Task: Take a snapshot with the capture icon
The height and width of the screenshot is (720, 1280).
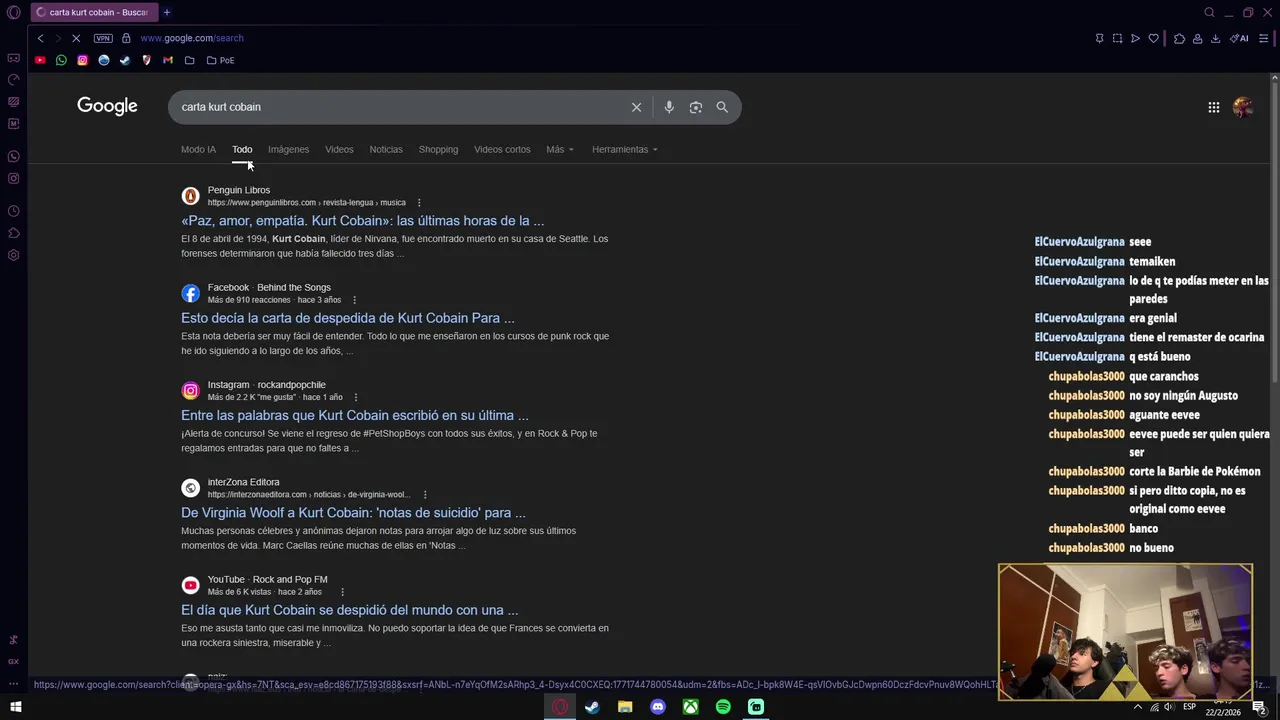Action: click(x=1117, y=38)
